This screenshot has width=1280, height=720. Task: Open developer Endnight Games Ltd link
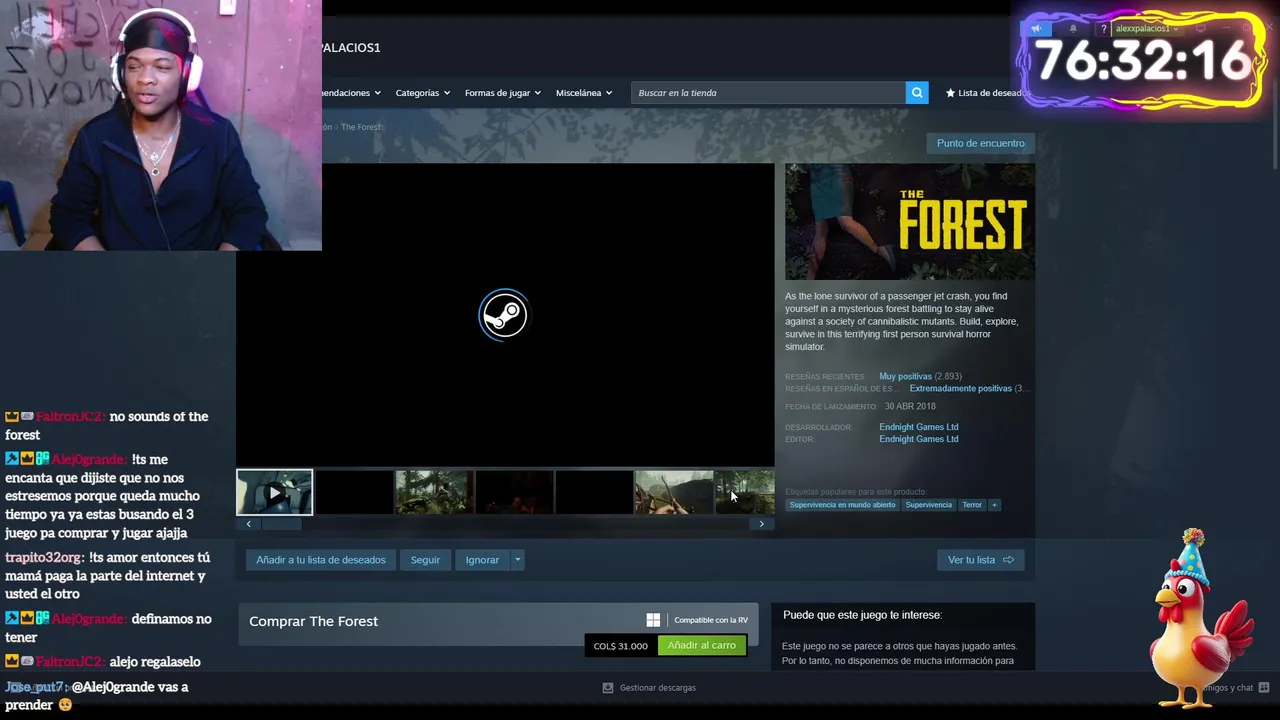click(919, 427)
